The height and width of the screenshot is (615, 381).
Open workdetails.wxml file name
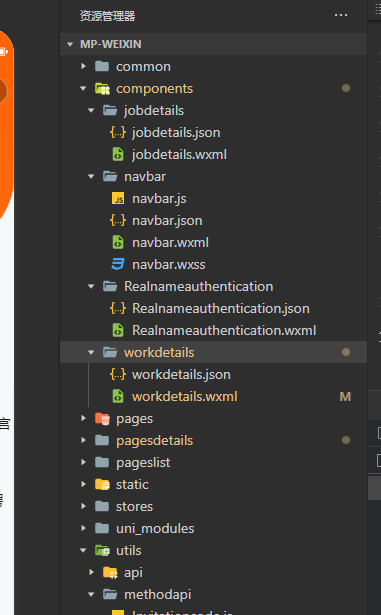184,397
